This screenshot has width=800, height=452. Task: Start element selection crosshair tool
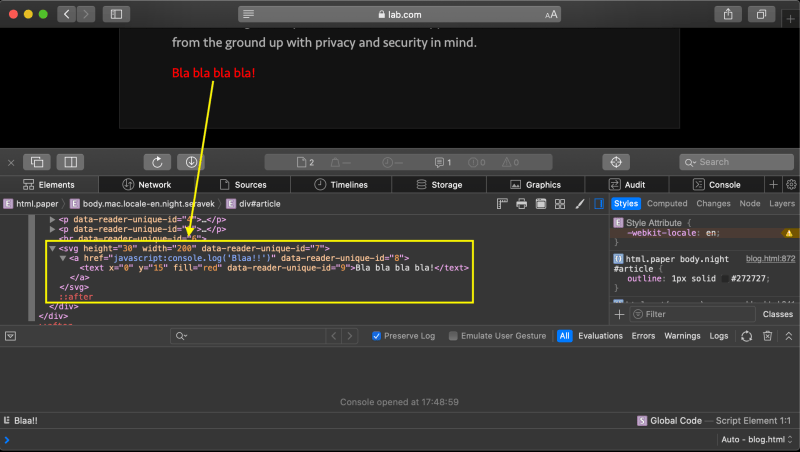(x=616, y=162)
